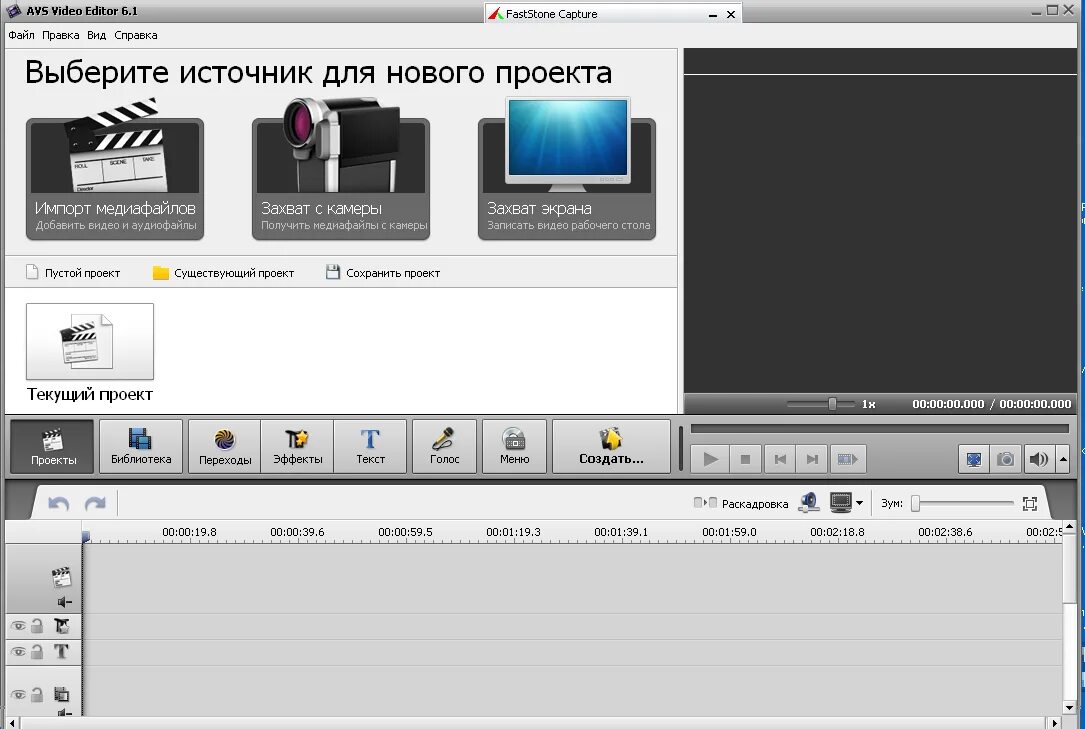Lock the video overlay track

pyautogui.click(x=37, y=694)
